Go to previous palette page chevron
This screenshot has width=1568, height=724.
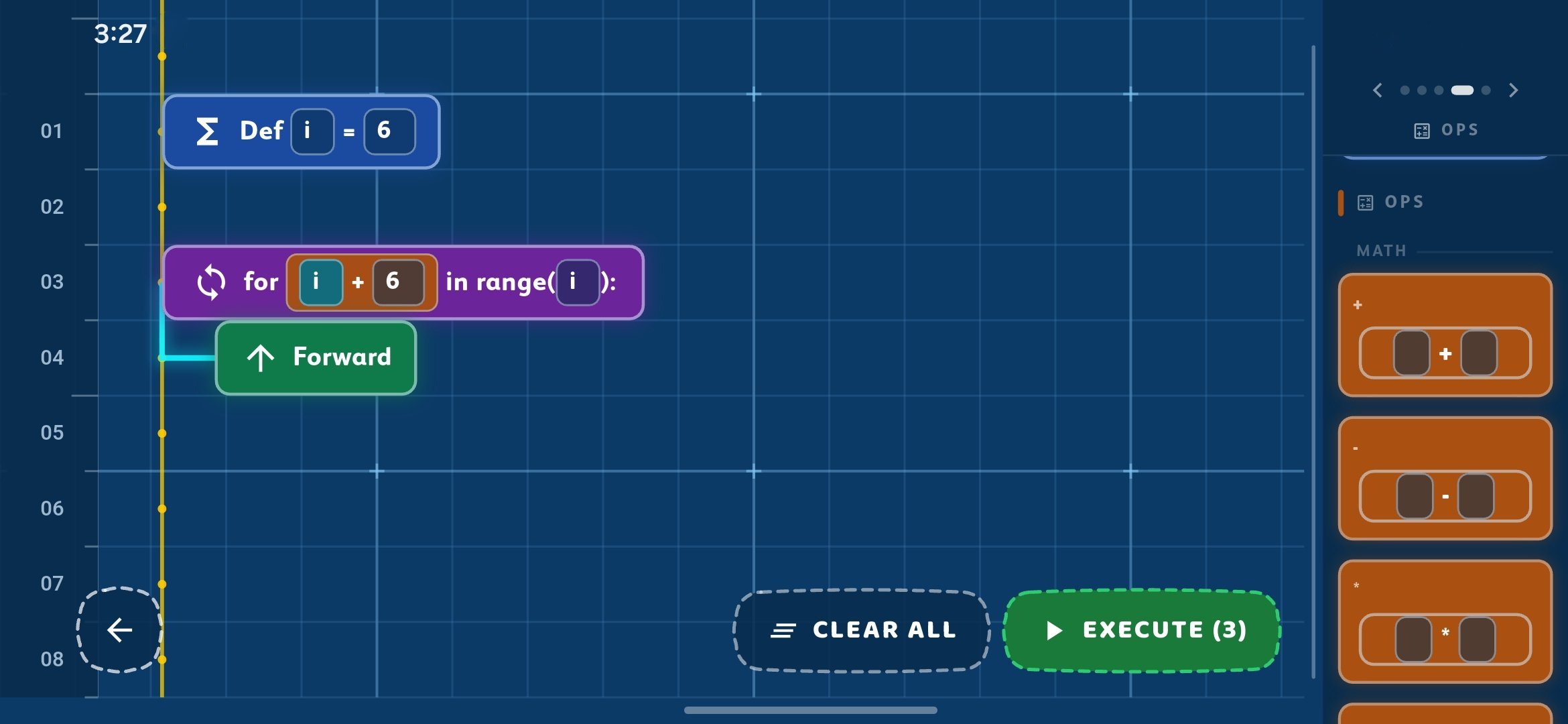pyautogui.click(x=1378, y=90)
